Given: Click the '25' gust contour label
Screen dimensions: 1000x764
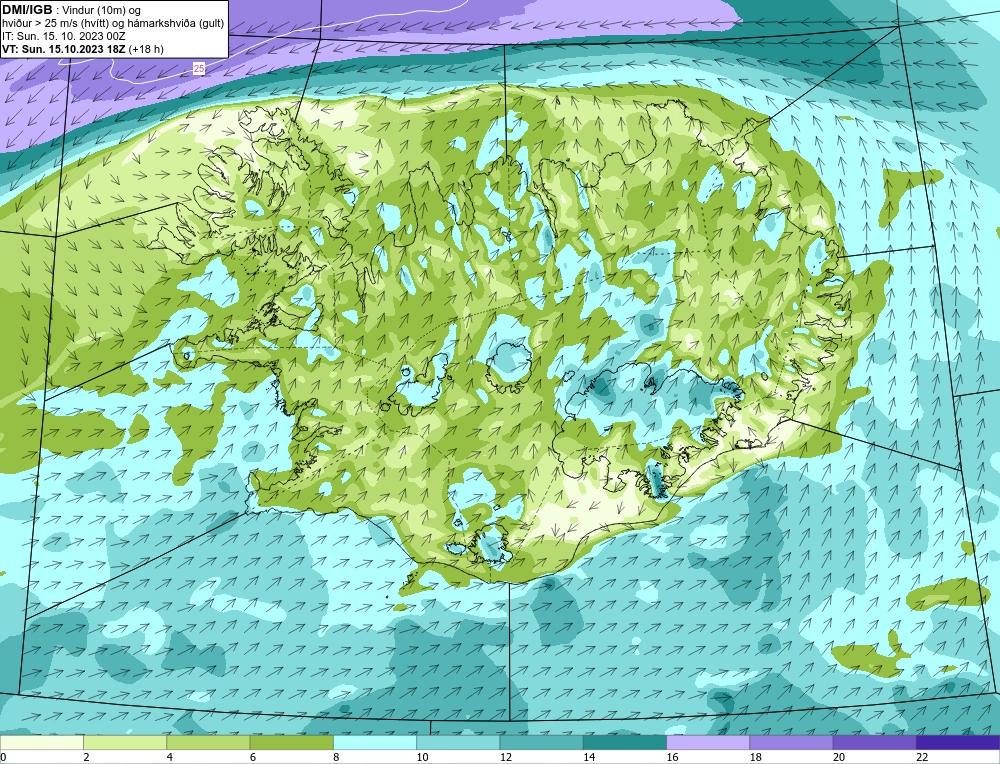Looking at the screenshot, I should (199, 68).
